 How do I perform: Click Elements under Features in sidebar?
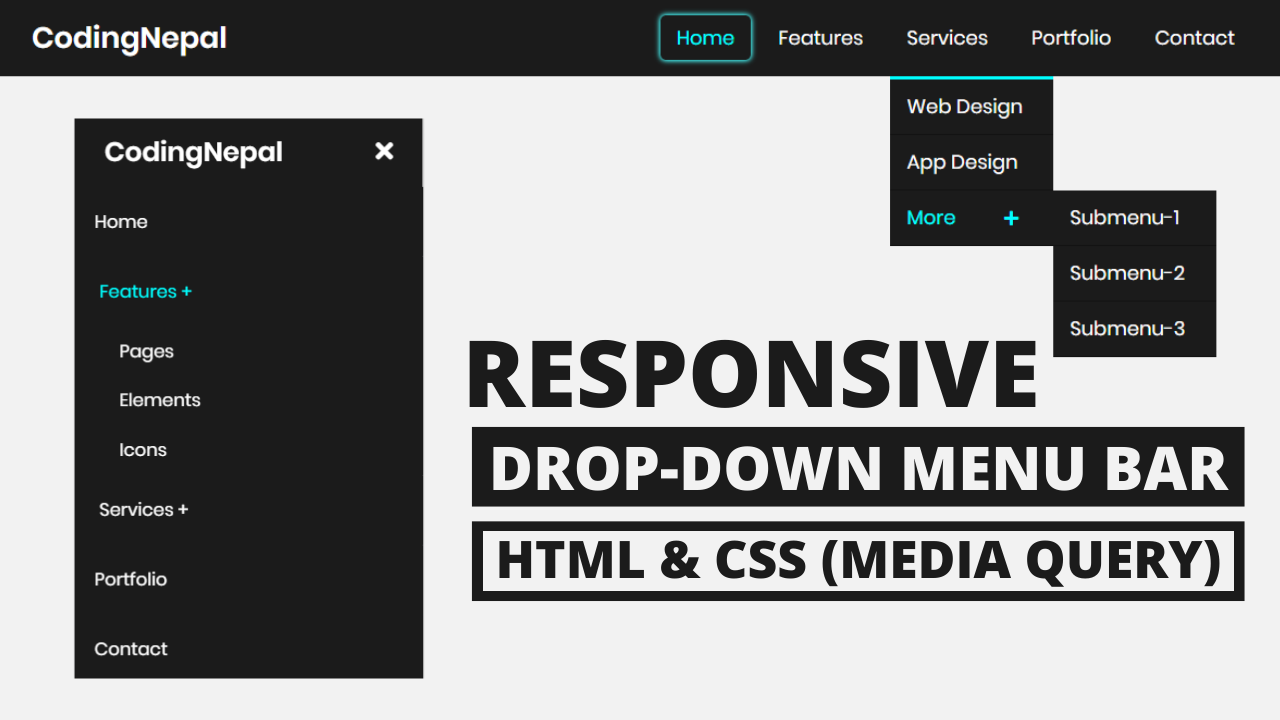tap(160, 400)
